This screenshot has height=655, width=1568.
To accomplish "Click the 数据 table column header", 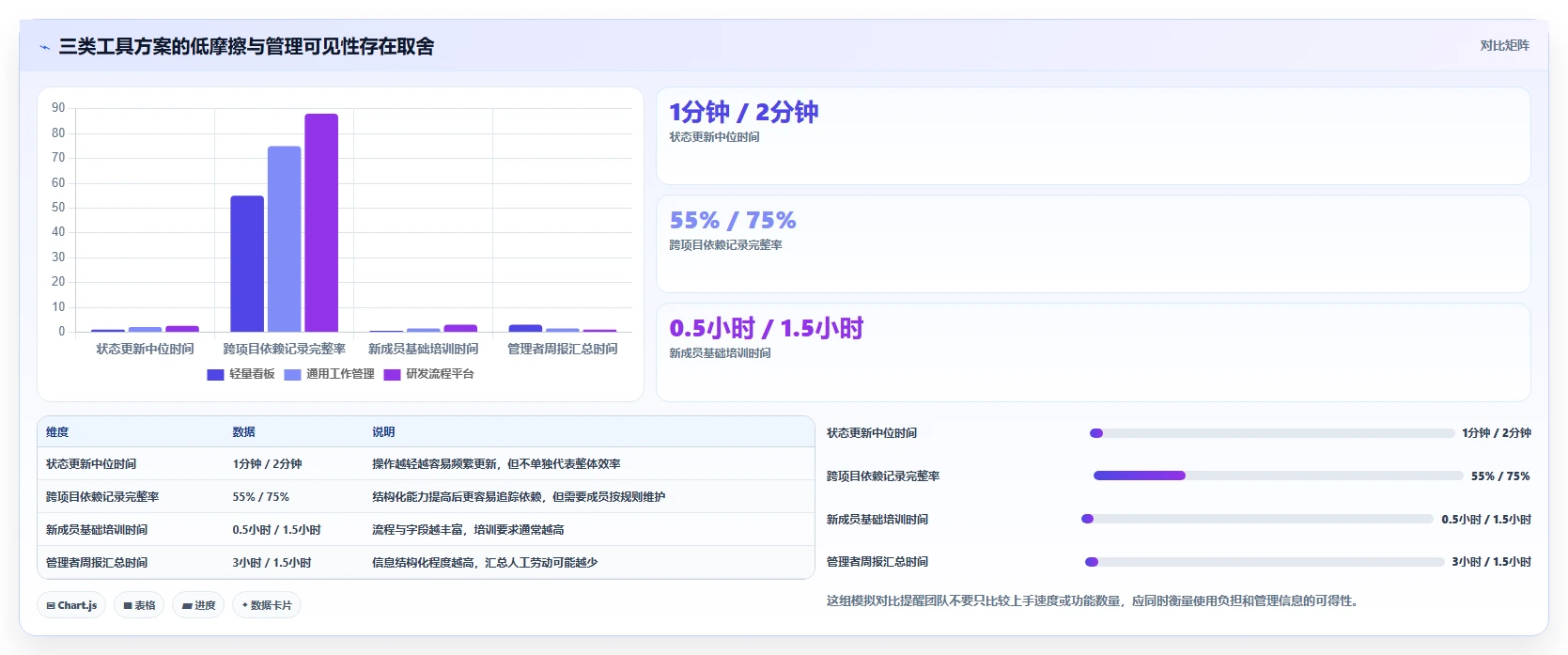I will pos(243,432).
